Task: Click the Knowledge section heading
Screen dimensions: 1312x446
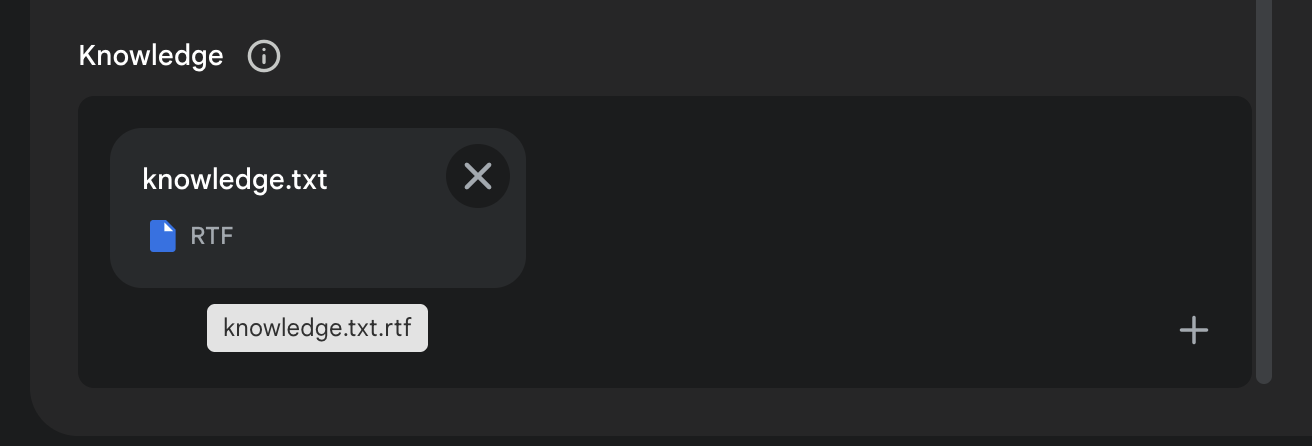Action: (x=151, y=56)
